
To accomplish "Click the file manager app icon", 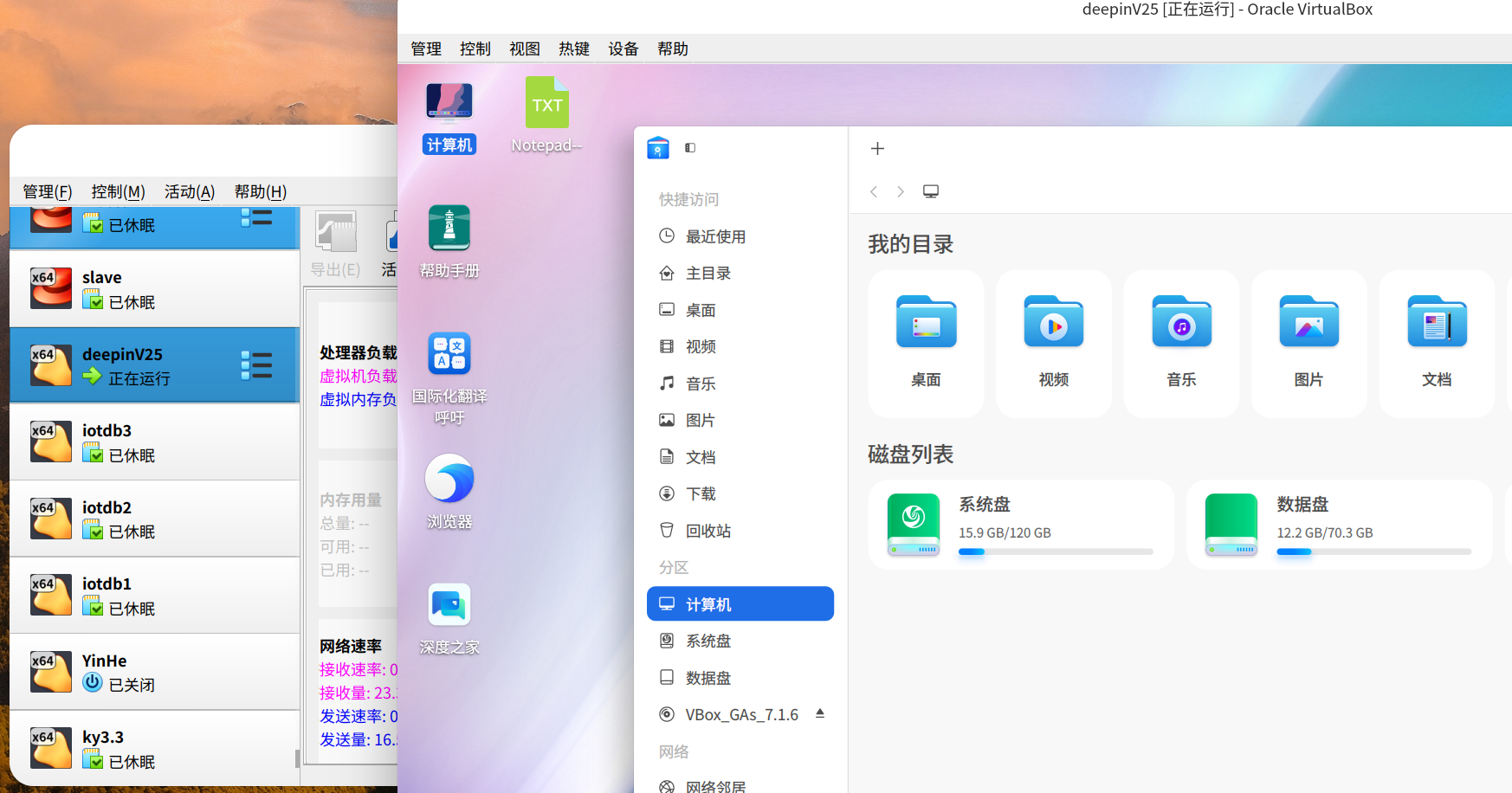I will 658,148.
